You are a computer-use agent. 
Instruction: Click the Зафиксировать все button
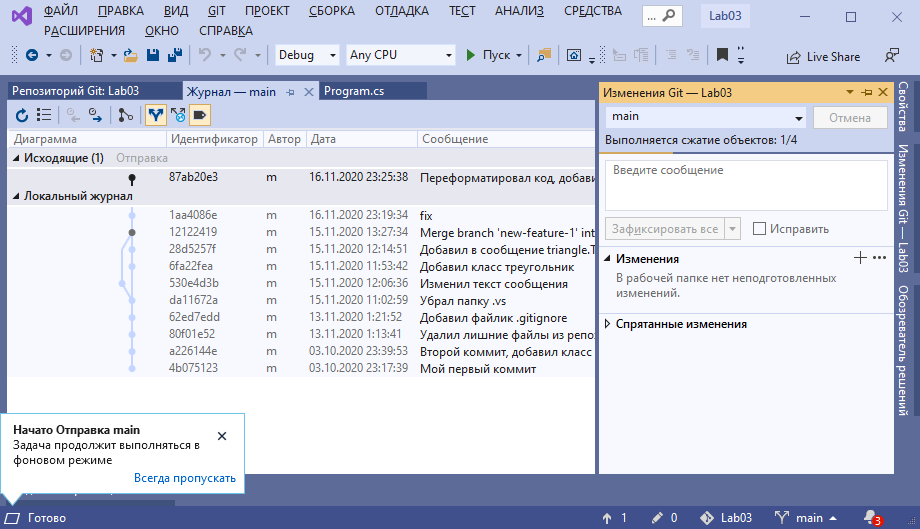(665, 229)
